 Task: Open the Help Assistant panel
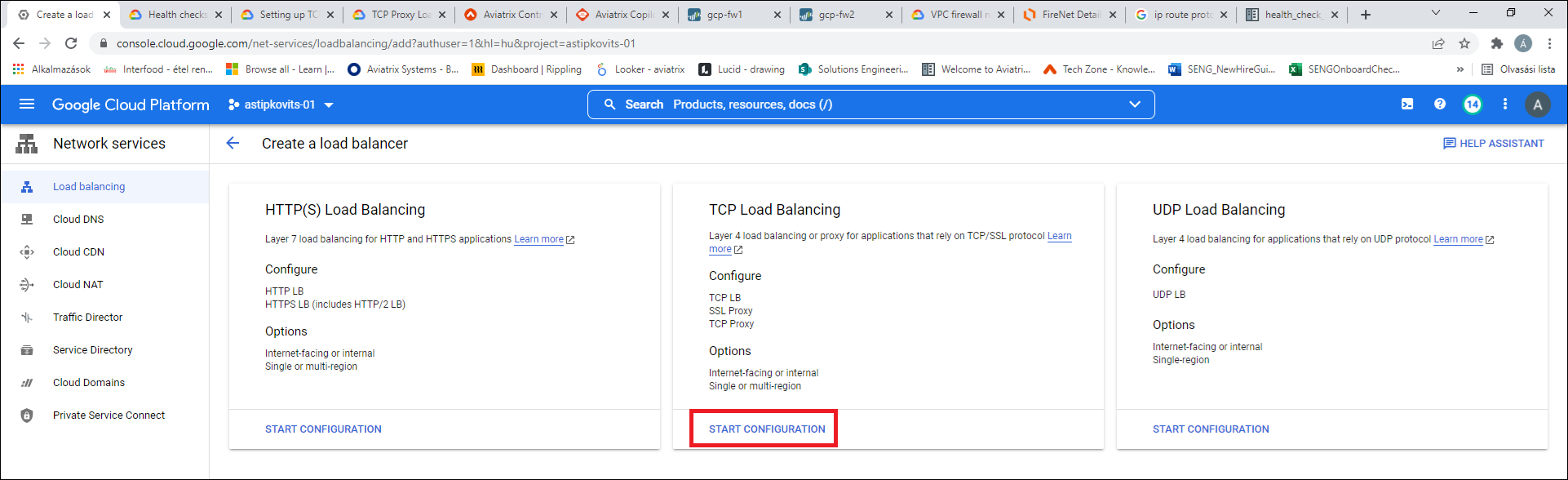[x=1493, y=144]
